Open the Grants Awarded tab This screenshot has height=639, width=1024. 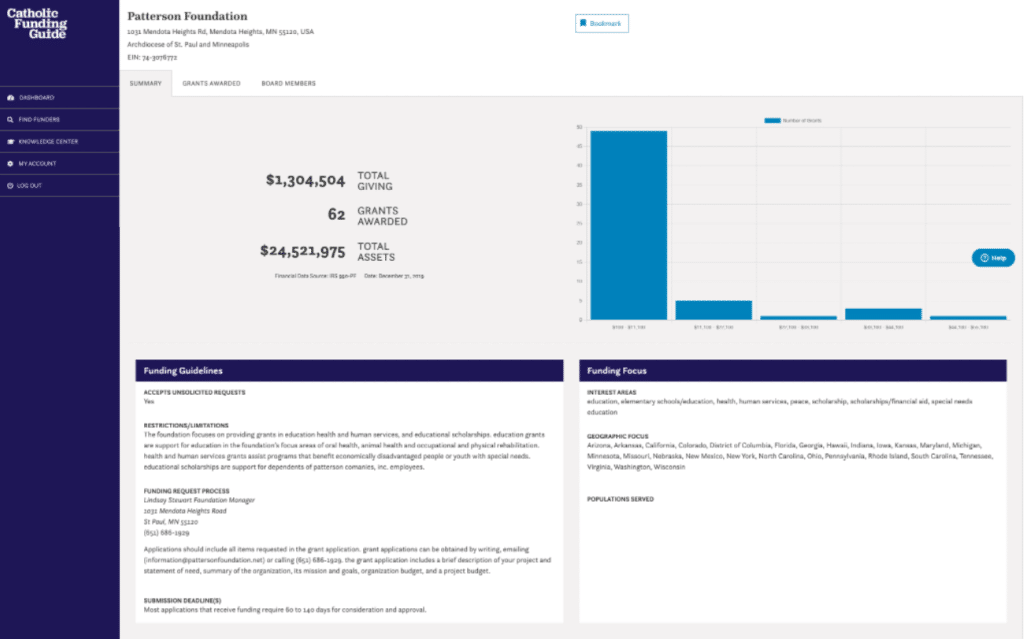[x=212, y=84]
